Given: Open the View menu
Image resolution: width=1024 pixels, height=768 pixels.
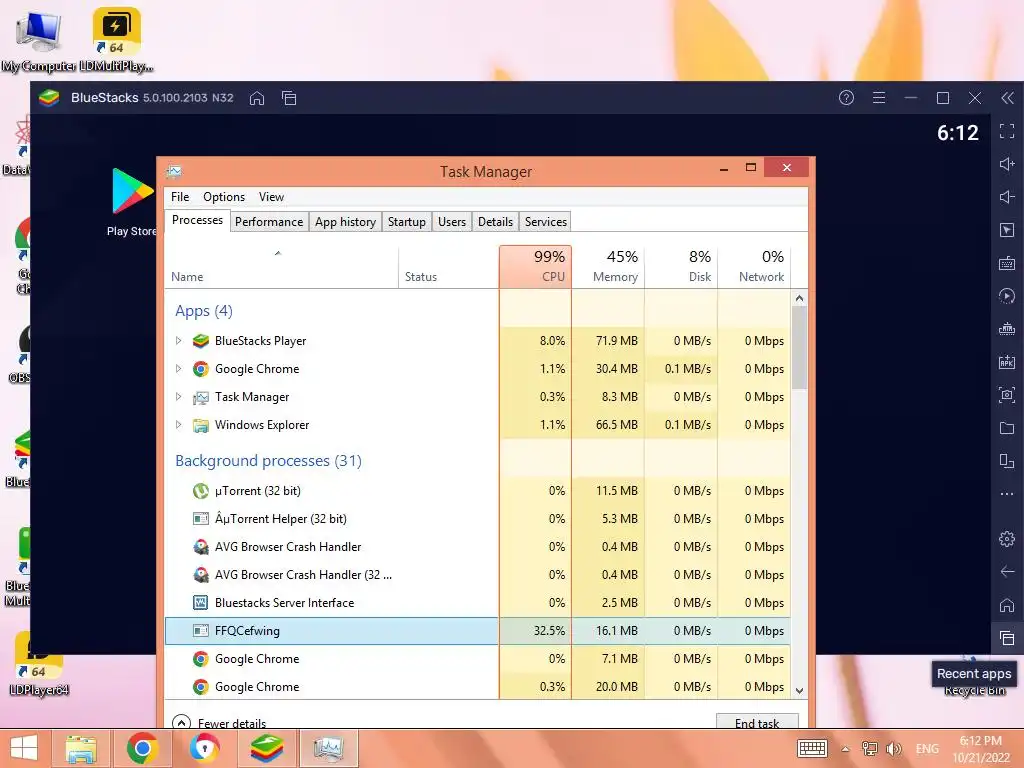Looking at the screenshot, I should coord(271,197).
